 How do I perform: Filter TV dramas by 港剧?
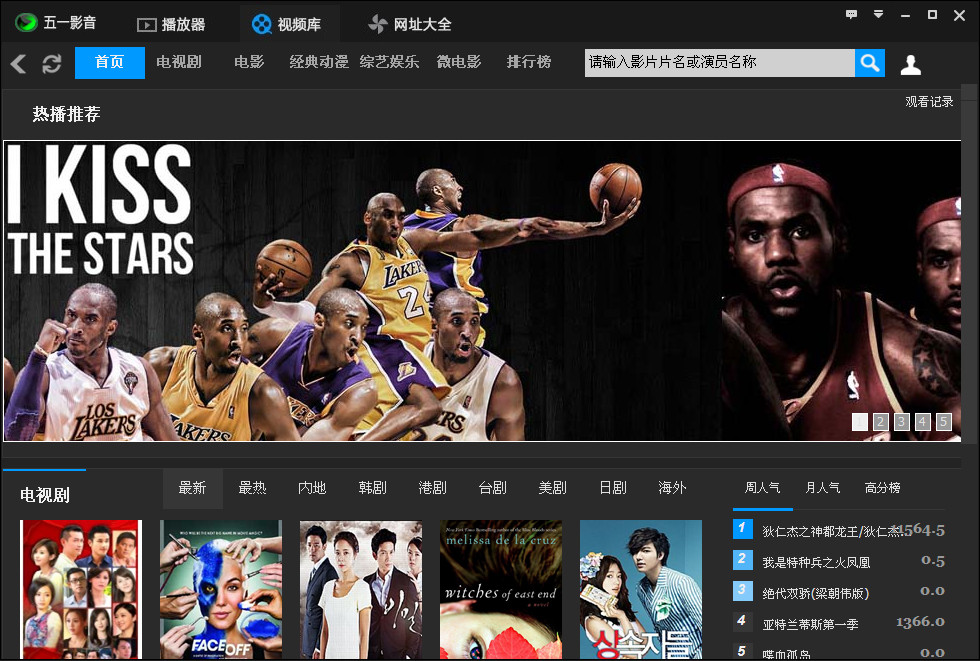click(432, 488)
